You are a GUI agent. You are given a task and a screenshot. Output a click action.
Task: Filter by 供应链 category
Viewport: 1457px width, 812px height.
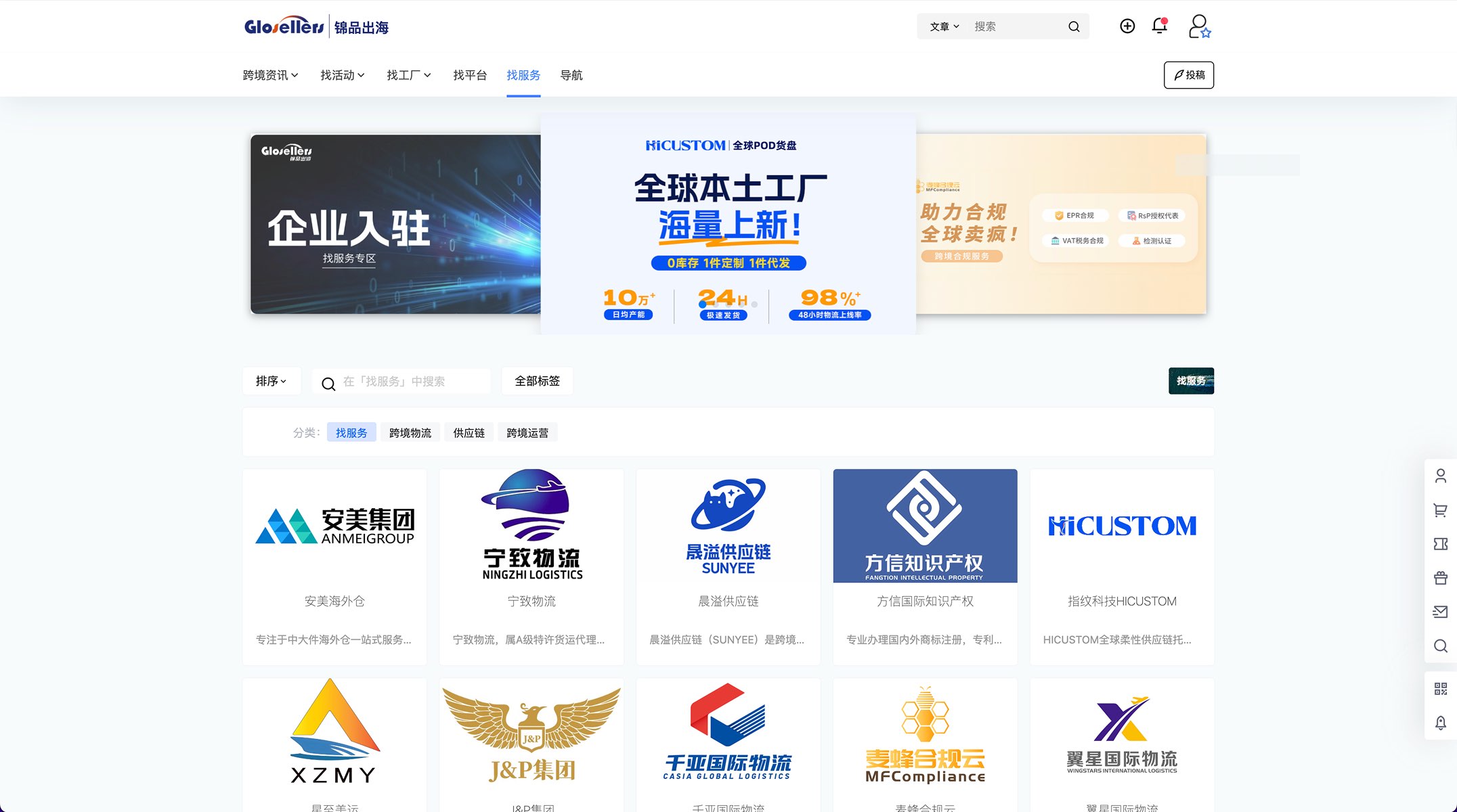[x=469, y=432]
